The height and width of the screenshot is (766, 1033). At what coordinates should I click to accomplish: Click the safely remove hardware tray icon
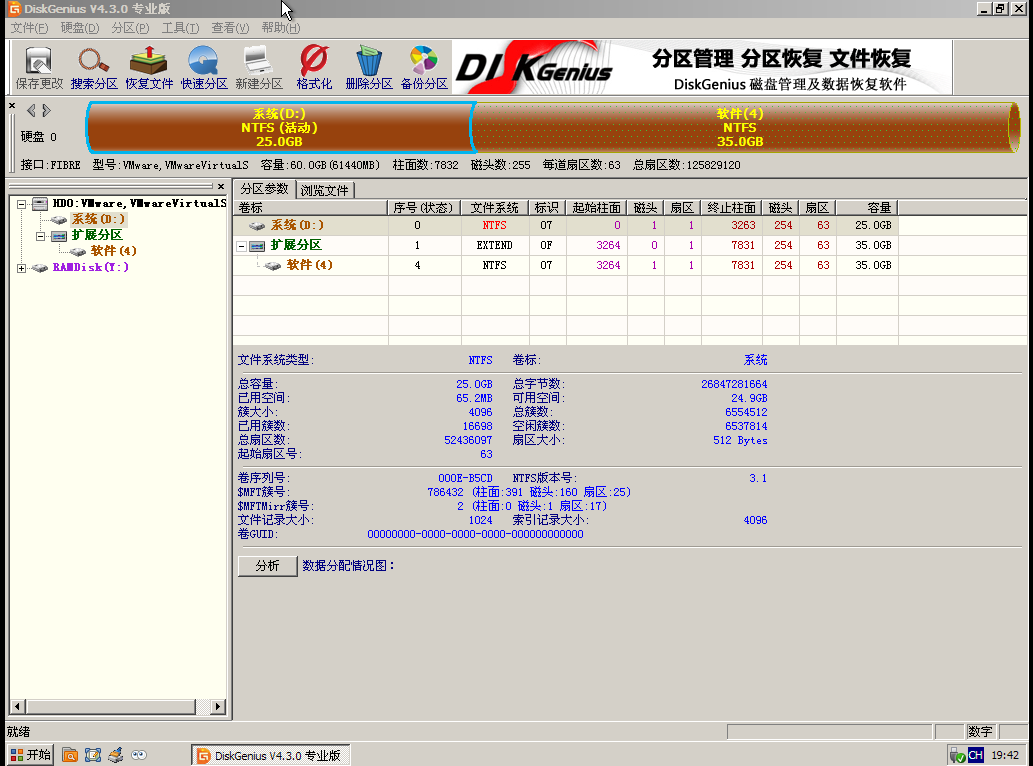point(957,755)
